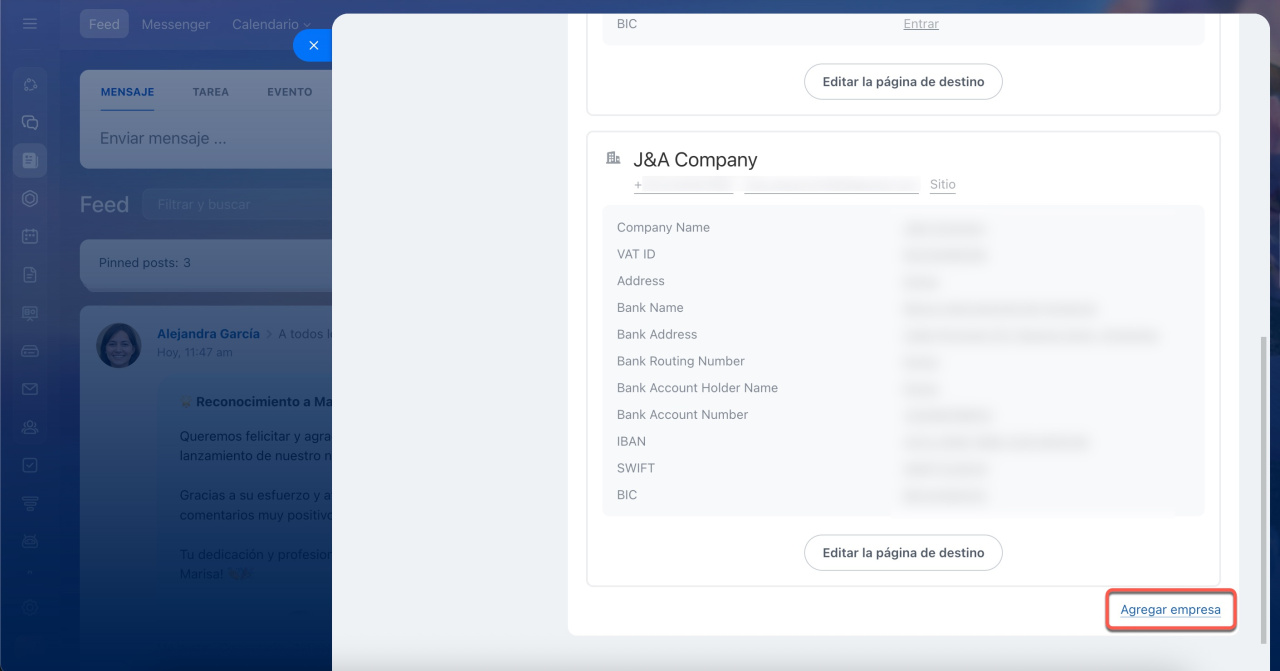The height and width of the screenshot is (671, 1280).
Task: Click the Bank Account Holder Name label
Action: click(x=697, y=388)
